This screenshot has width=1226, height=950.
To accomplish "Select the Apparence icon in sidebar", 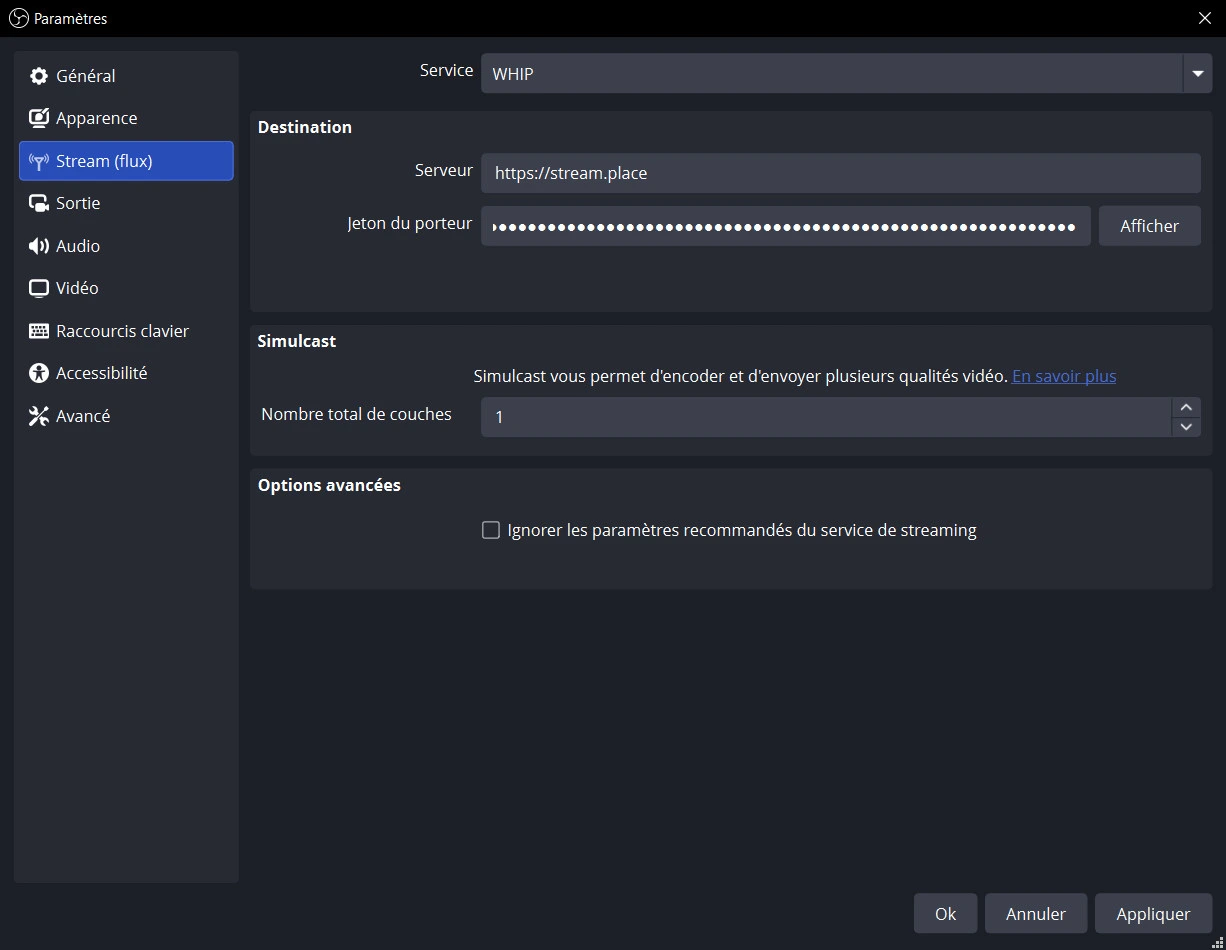I will pyautogui.click(x=39, y=118).
